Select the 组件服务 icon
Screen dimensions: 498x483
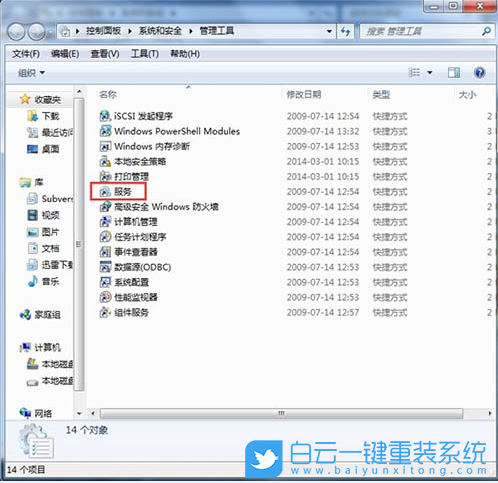pos(105,312)
